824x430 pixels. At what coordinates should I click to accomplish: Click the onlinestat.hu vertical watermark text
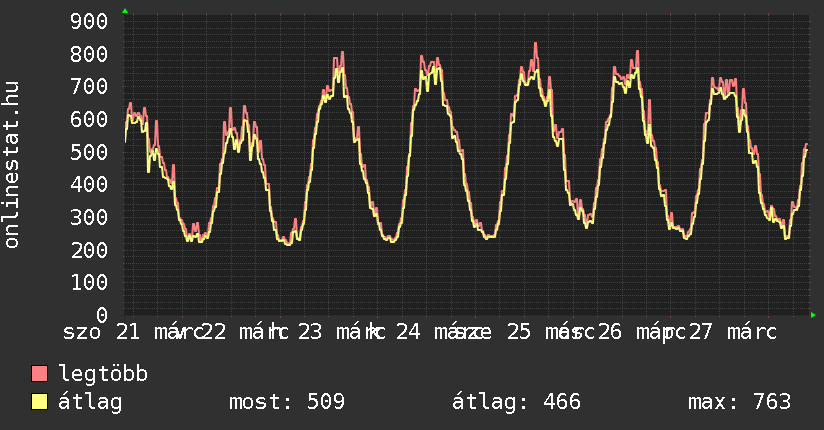coord(12,166)
